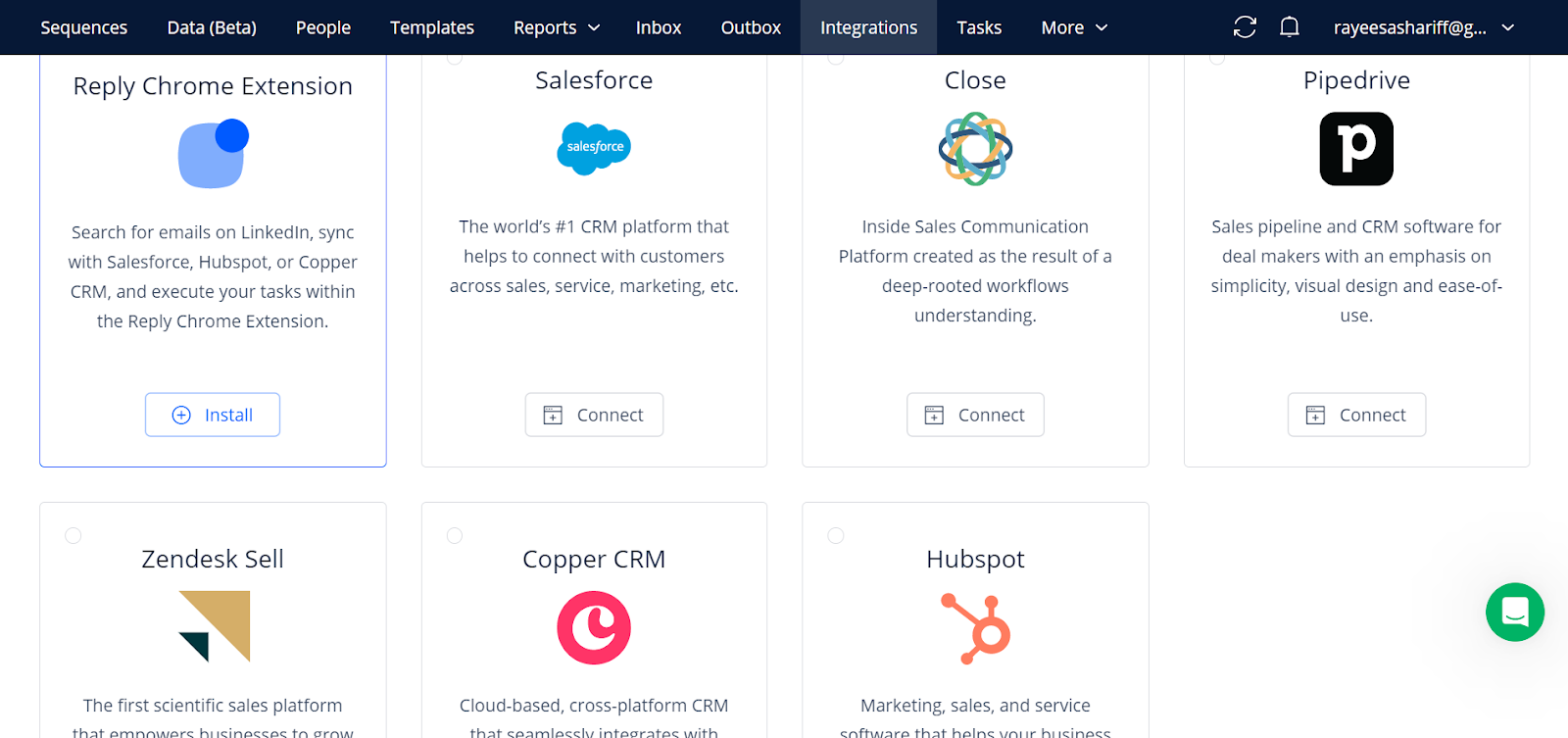Install the Reply Chrome Extension
1568x738 pixels.
pos(213,415)
